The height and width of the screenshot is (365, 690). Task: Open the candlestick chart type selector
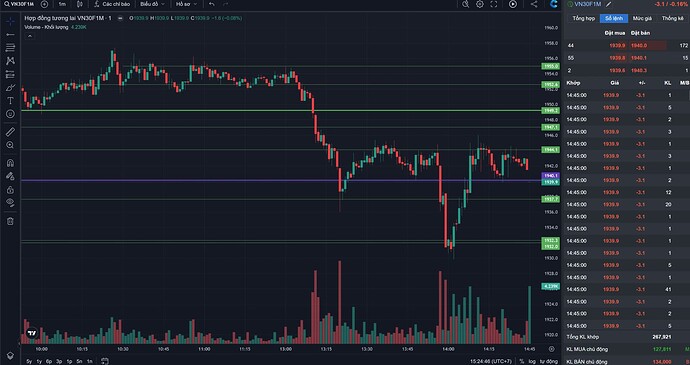(x=80, y=4)
